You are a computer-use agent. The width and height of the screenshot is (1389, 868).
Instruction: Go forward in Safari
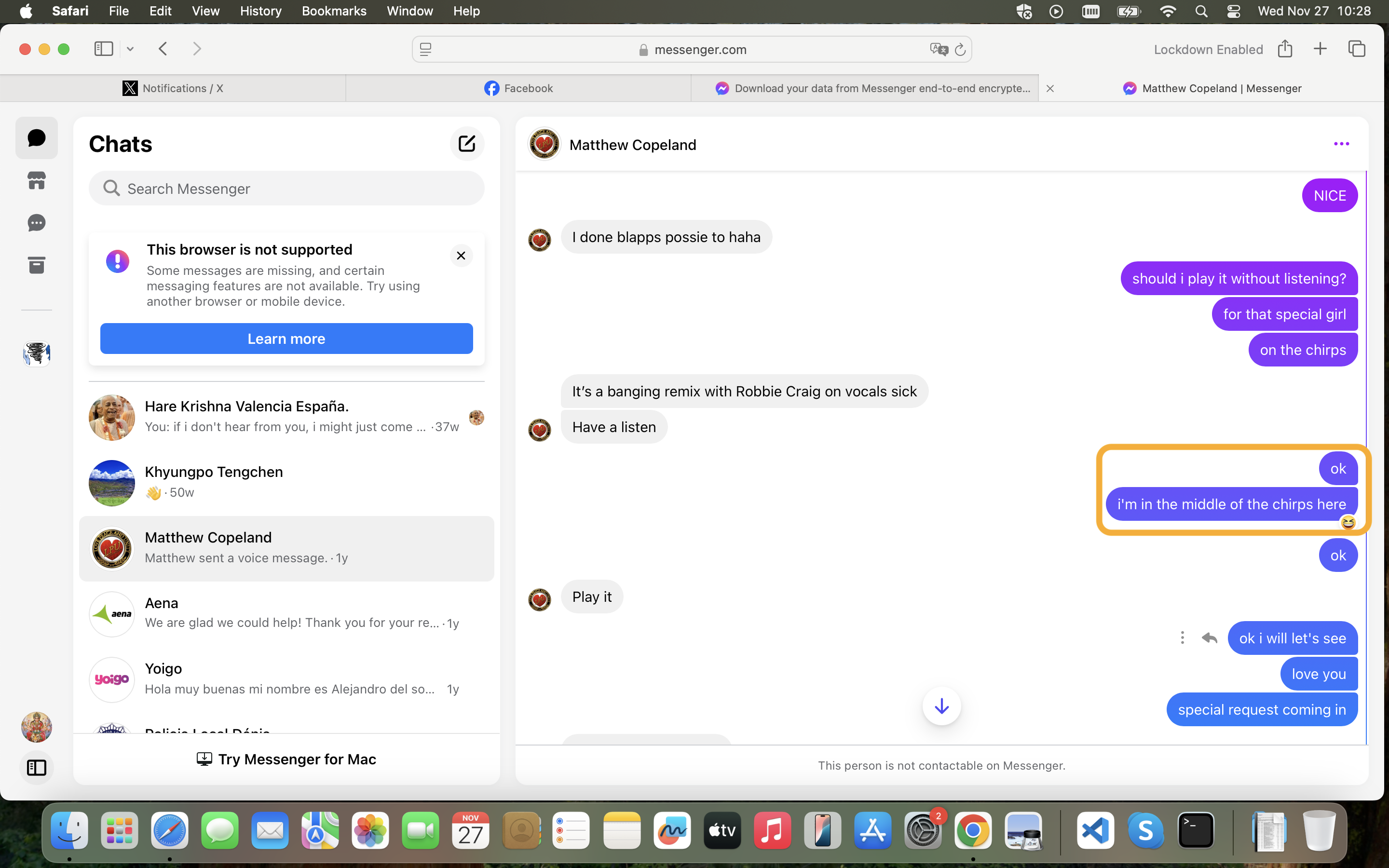pyautogui.click(x=197, y=49)
